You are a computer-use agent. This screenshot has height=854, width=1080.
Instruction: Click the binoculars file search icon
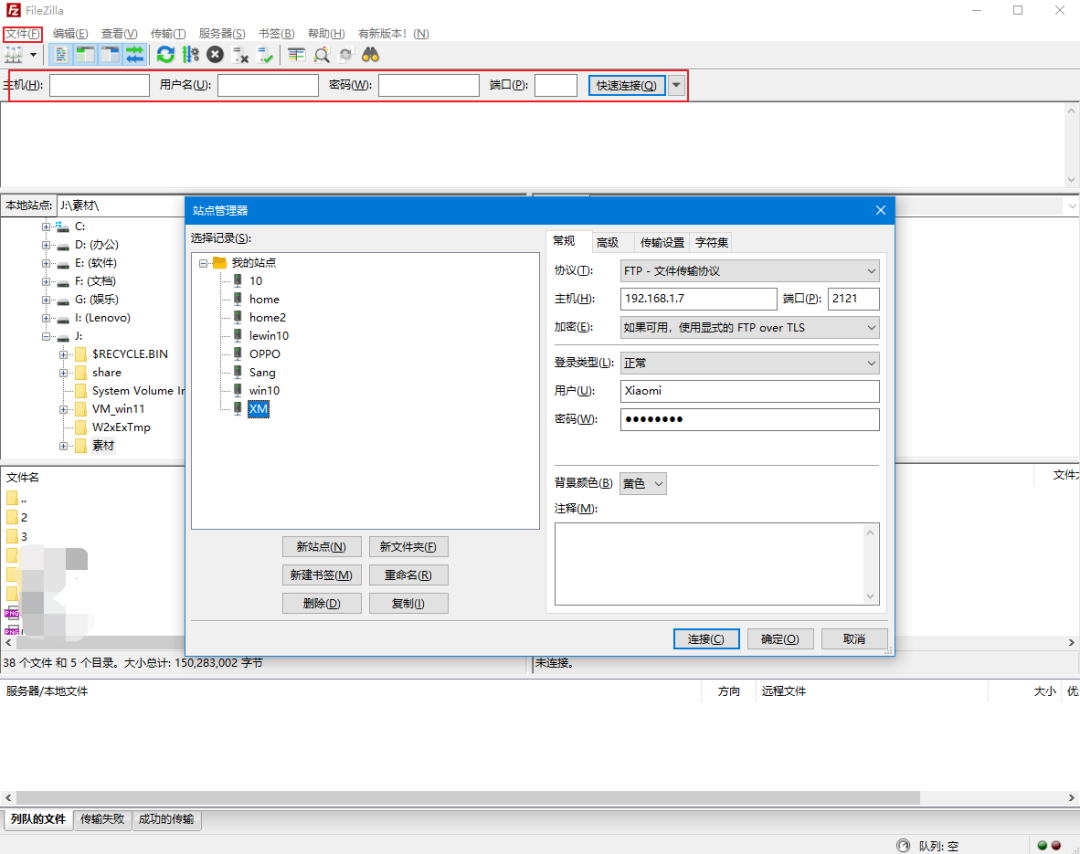[x=371, y=54]
